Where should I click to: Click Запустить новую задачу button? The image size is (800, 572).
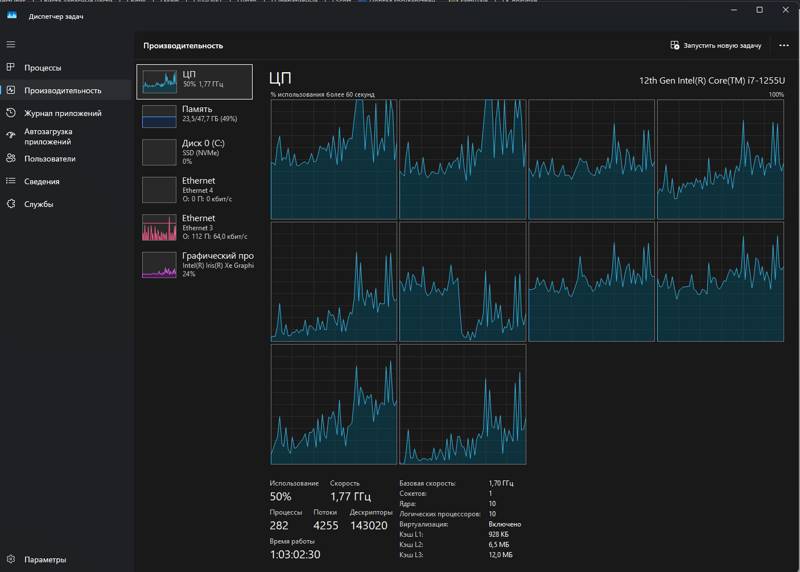point(715,46)
